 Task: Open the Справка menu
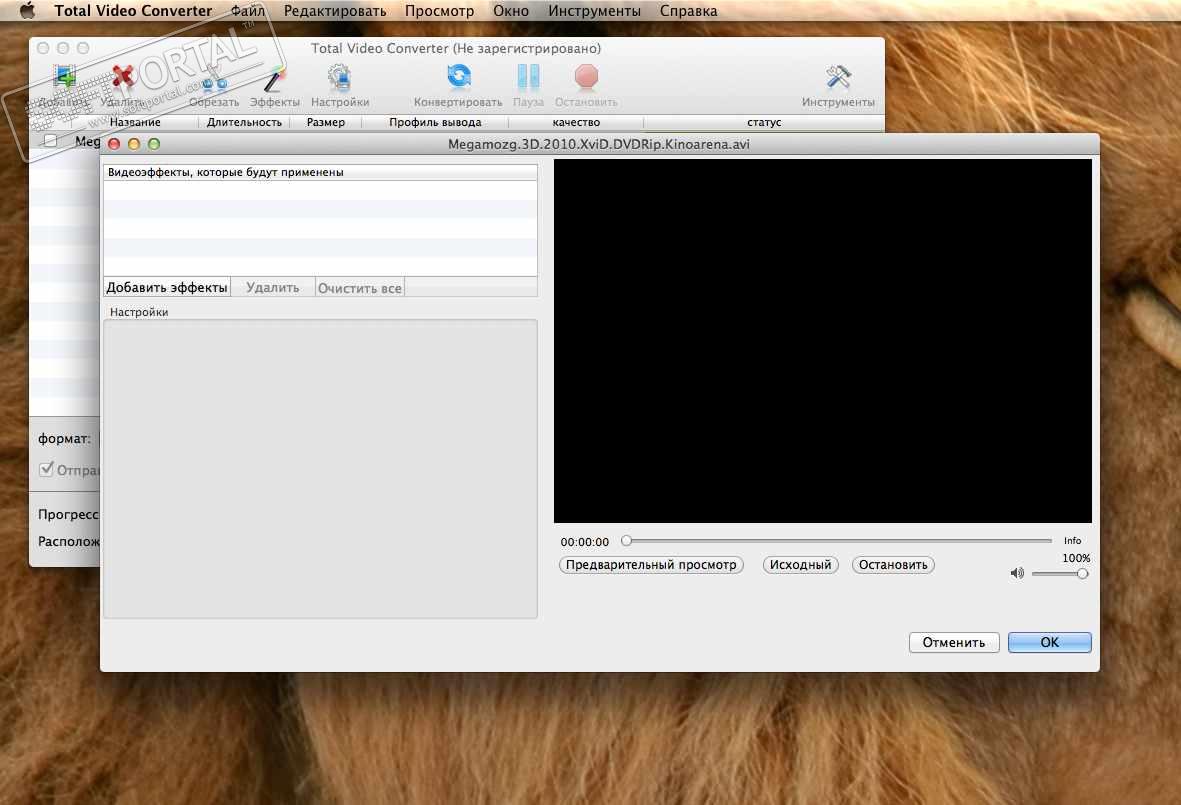coord(688,11)
